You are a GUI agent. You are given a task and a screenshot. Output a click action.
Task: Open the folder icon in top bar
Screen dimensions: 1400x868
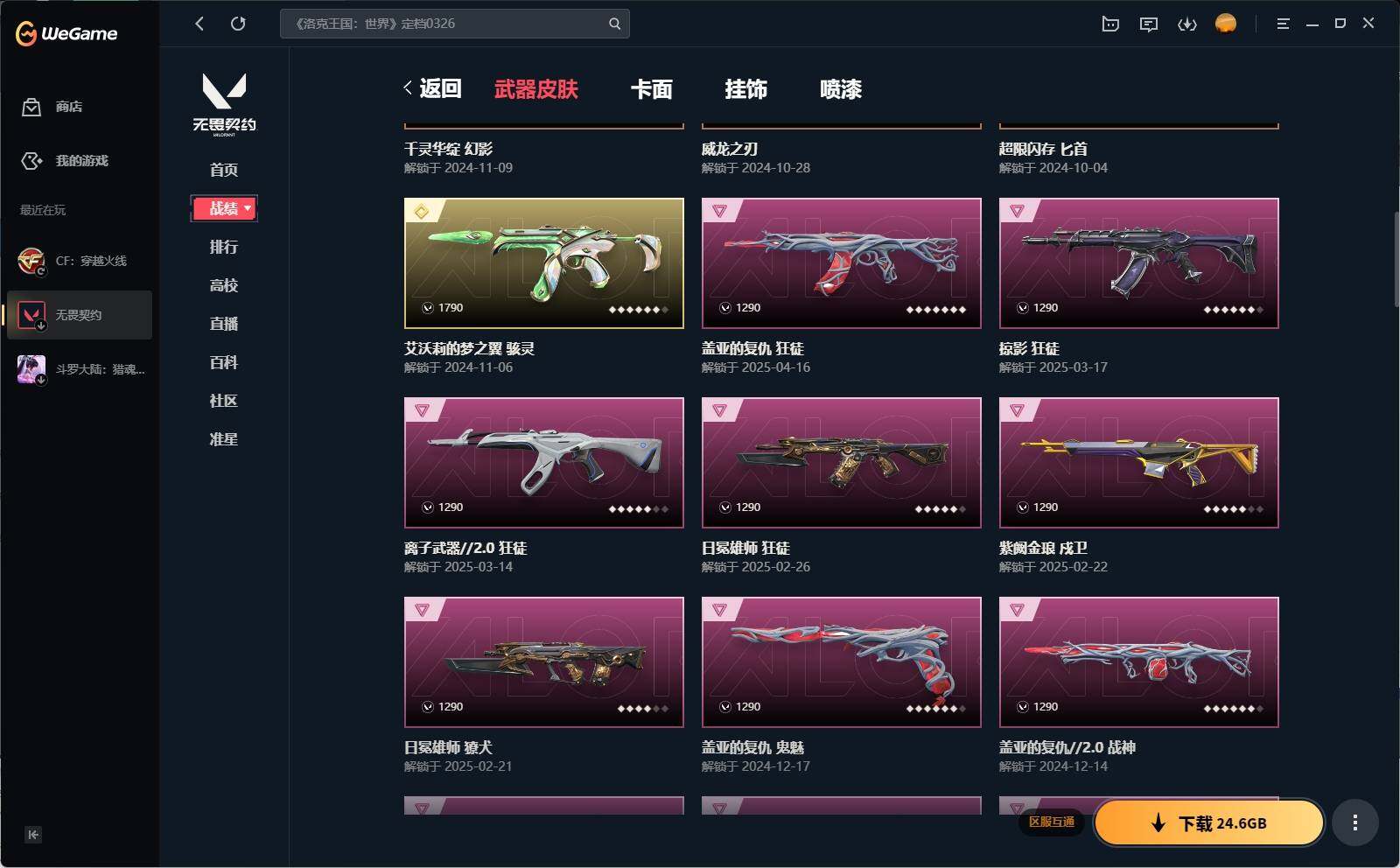[x=1110, y=24]
